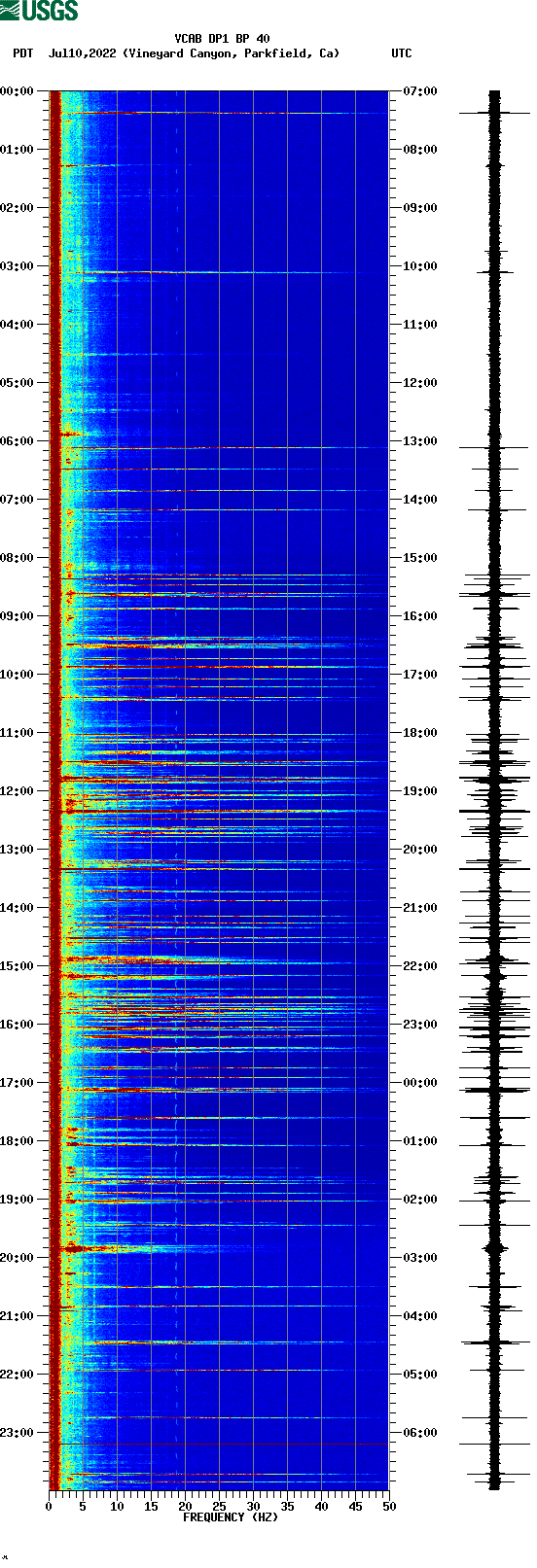
Task: Click the 03:00 PDT time label
Action: (x=17, y=266)
